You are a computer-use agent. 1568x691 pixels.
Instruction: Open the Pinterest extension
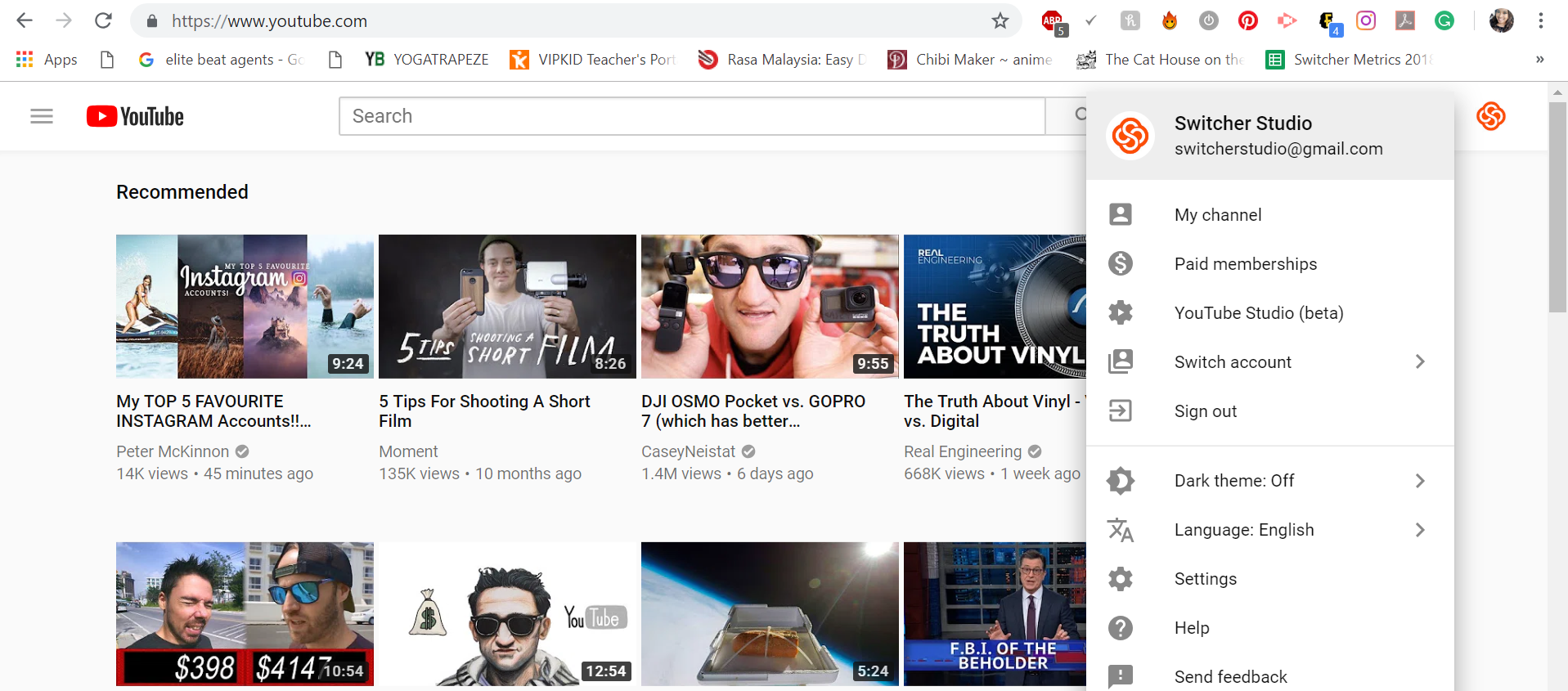(1247, 21)
